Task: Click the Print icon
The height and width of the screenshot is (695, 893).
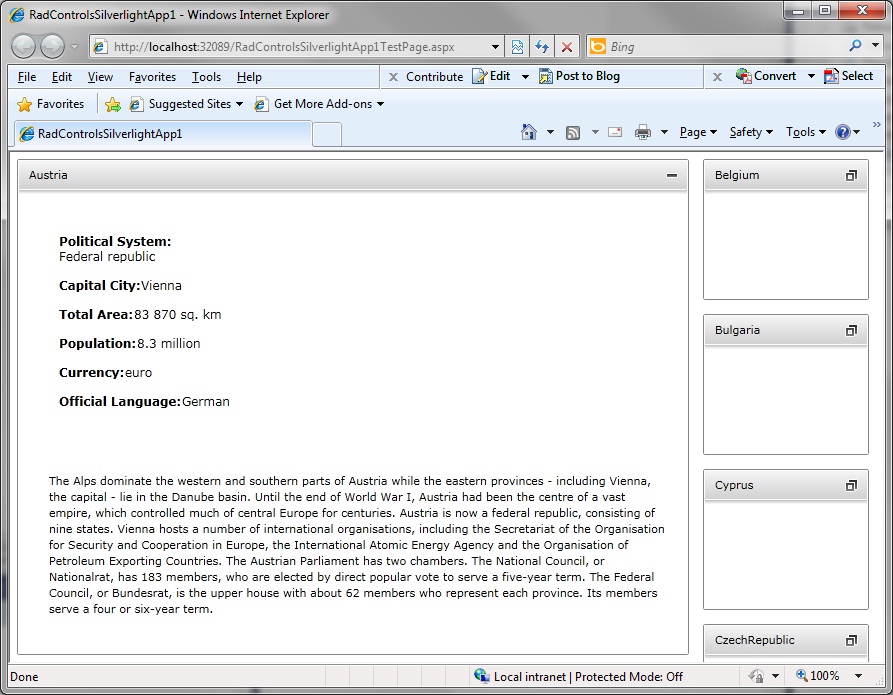Action: pos(642,132)
